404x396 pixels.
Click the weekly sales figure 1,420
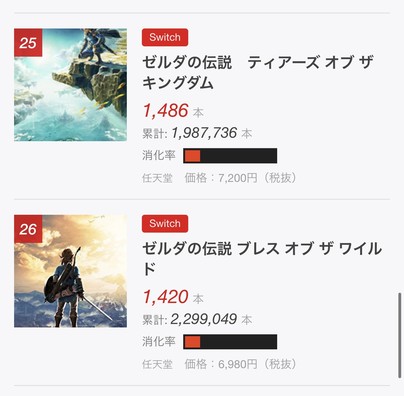[x=166, y=297]
